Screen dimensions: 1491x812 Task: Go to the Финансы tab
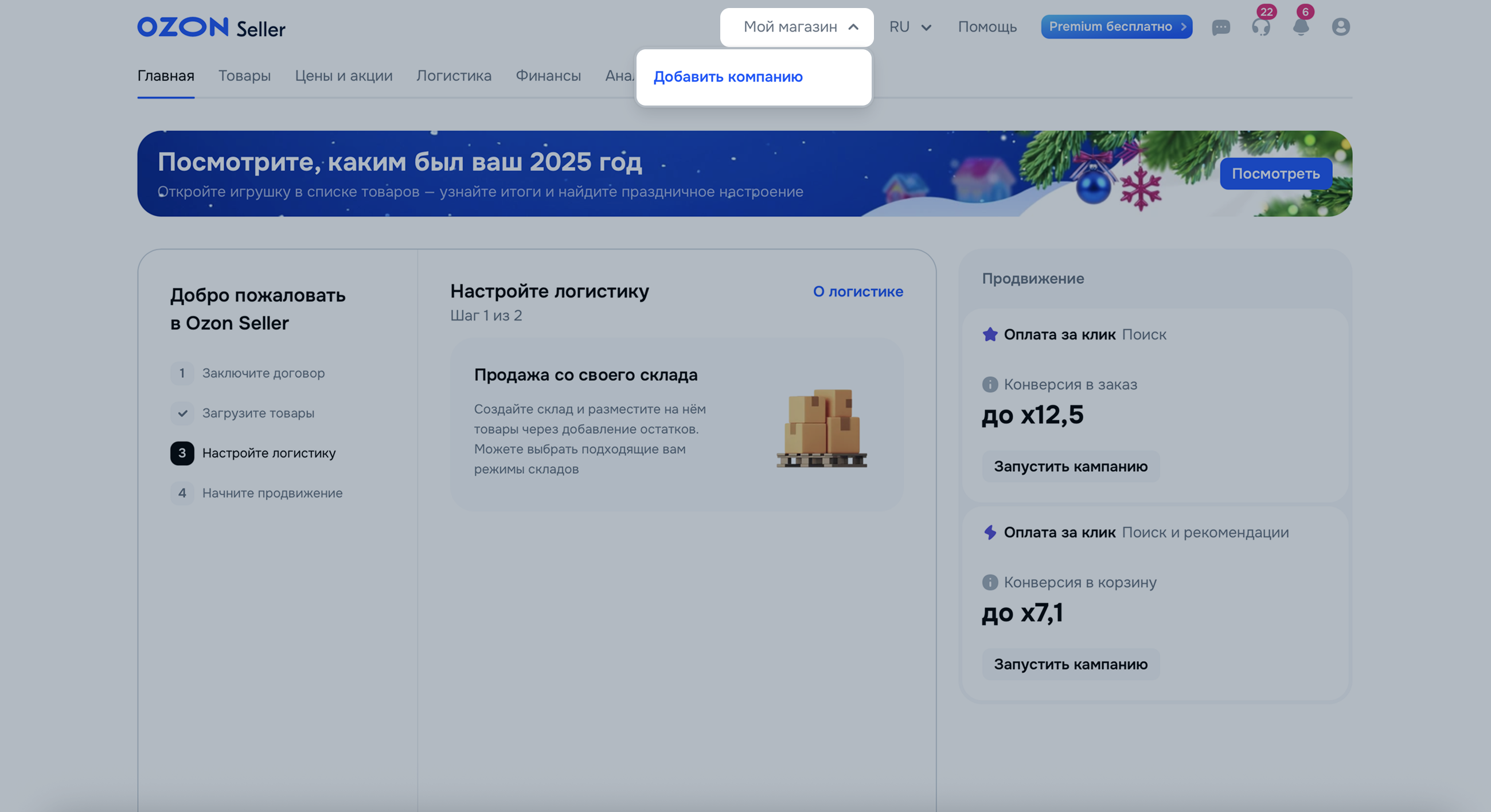[x=548, y=76]
